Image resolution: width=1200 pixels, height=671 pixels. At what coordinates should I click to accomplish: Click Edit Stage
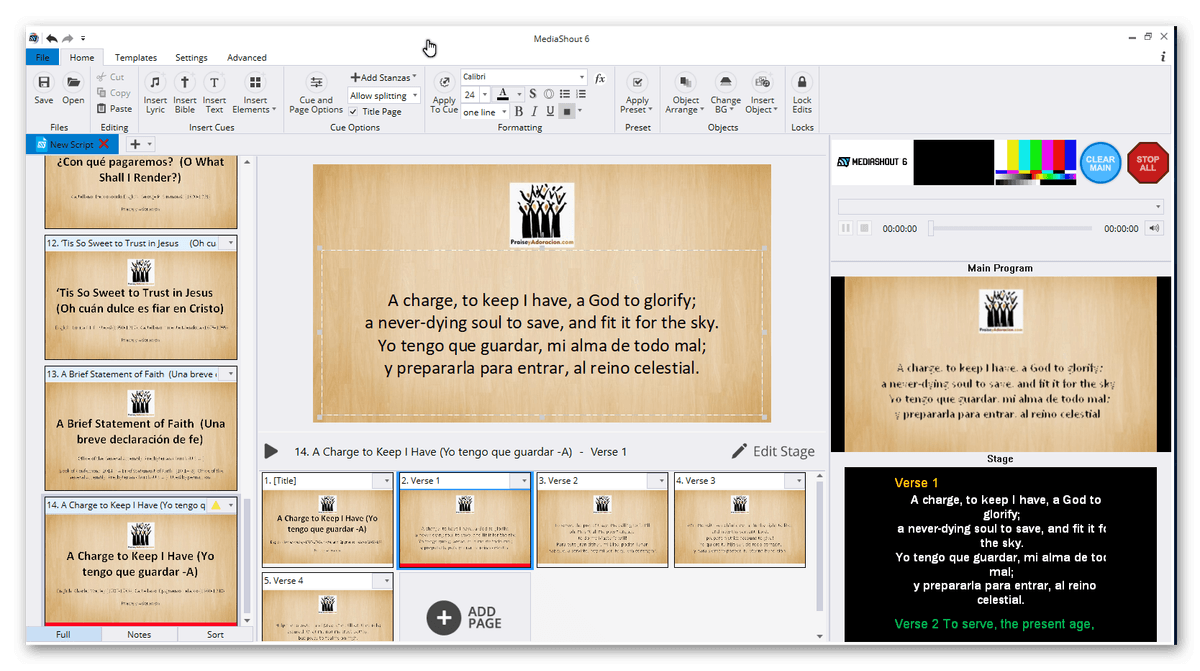[773, 451]
